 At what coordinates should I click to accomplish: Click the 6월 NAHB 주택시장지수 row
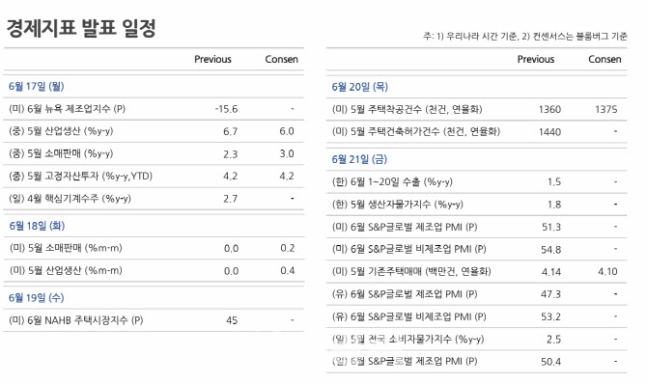pos(153,320)
